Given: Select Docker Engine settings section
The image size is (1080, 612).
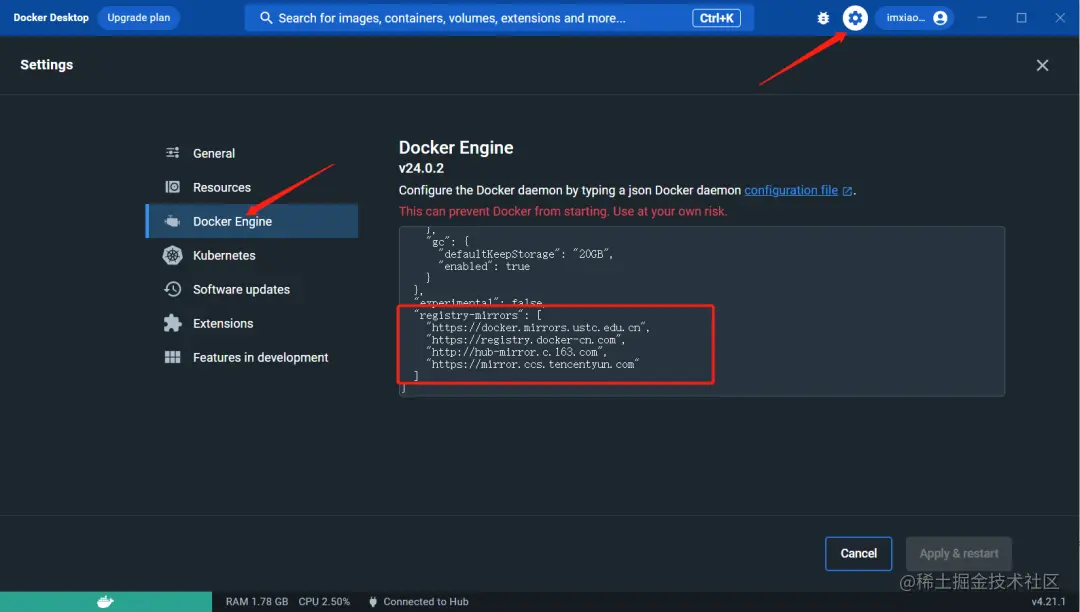Looking at the screenshot, I should click(x=251, y=221).
